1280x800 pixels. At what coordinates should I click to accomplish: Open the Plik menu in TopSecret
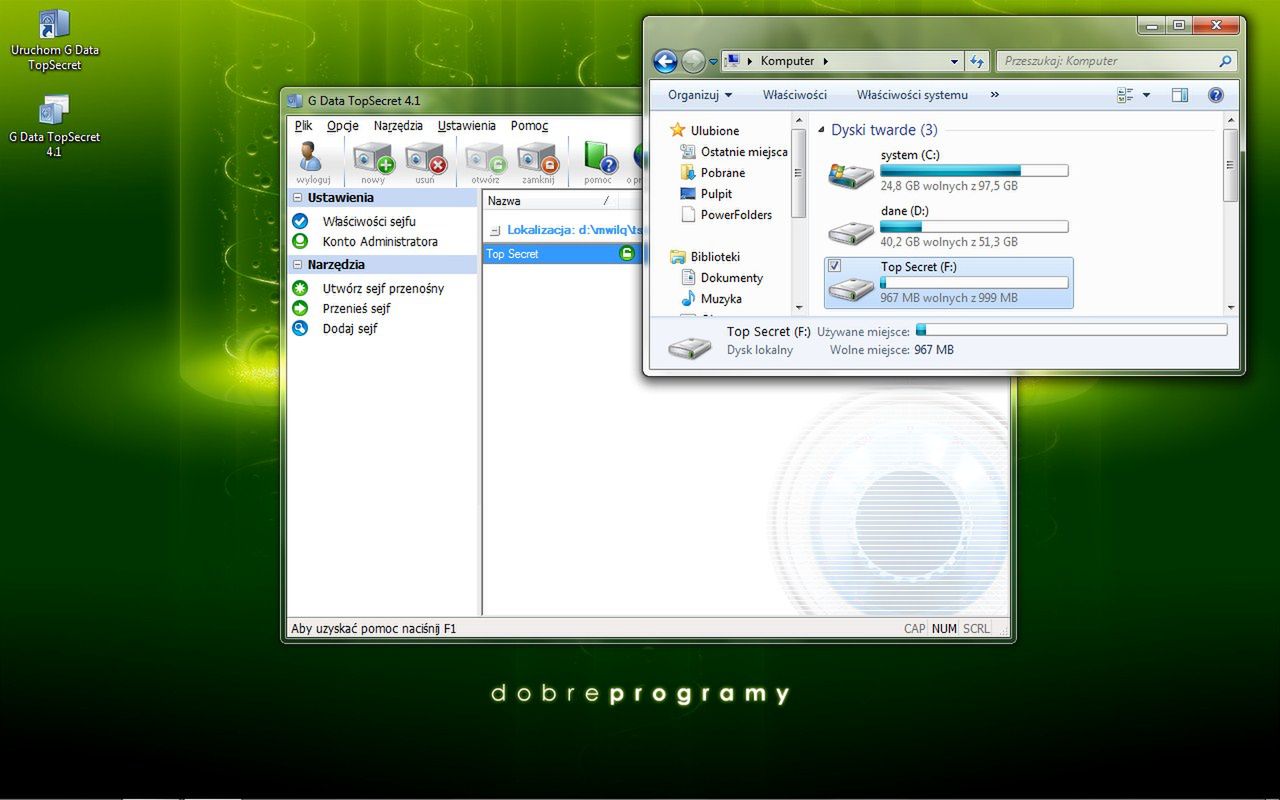(x=303, y=126)
